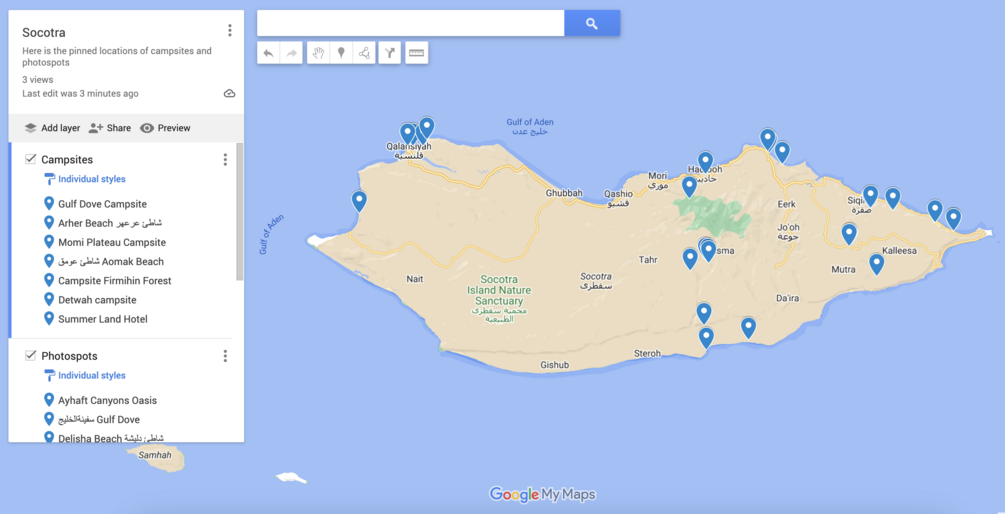1005x514 pixels.
Task: Click the search magnifier button
Action: (x=592, y=24)
